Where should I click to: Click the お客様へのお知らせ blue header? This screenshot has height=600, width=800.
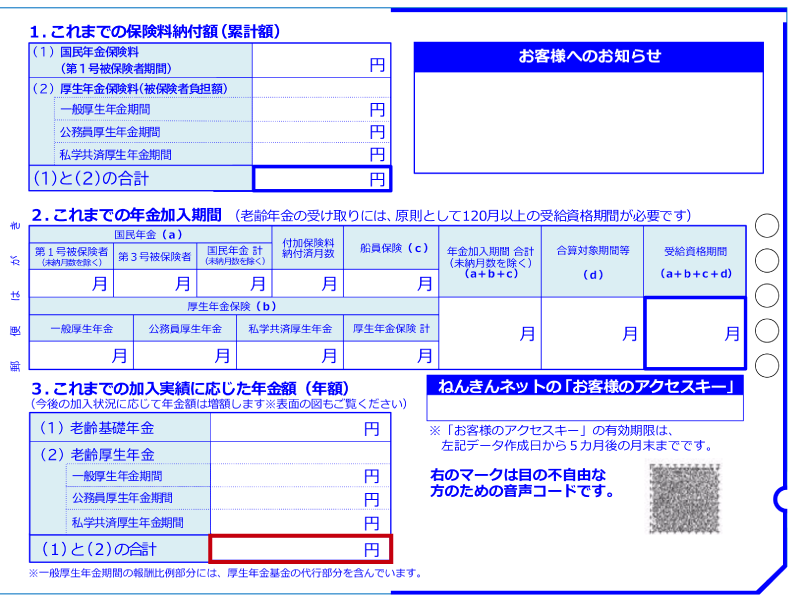coord(589,57)
